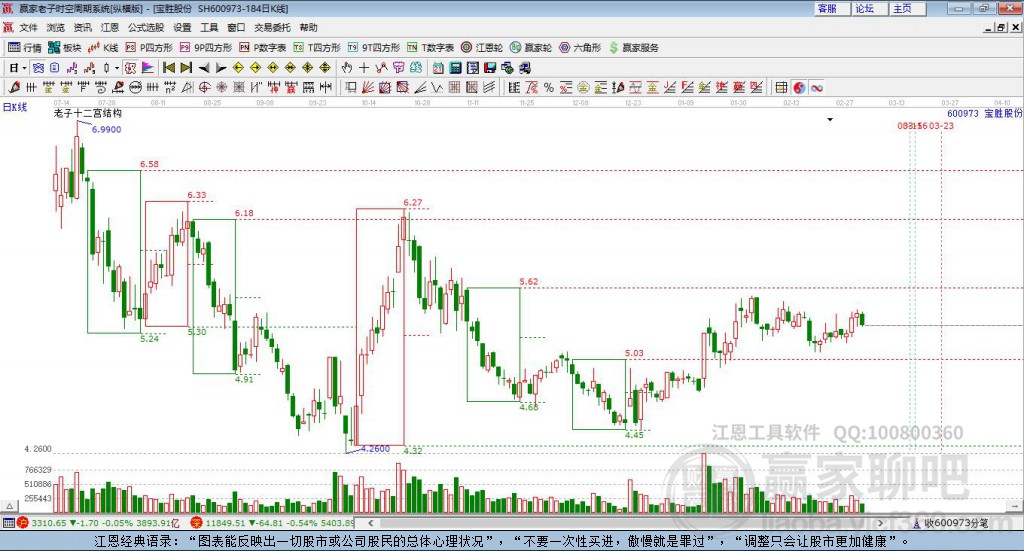Expand the candle-style dropdown arrow in toolbar

point(117,68)
